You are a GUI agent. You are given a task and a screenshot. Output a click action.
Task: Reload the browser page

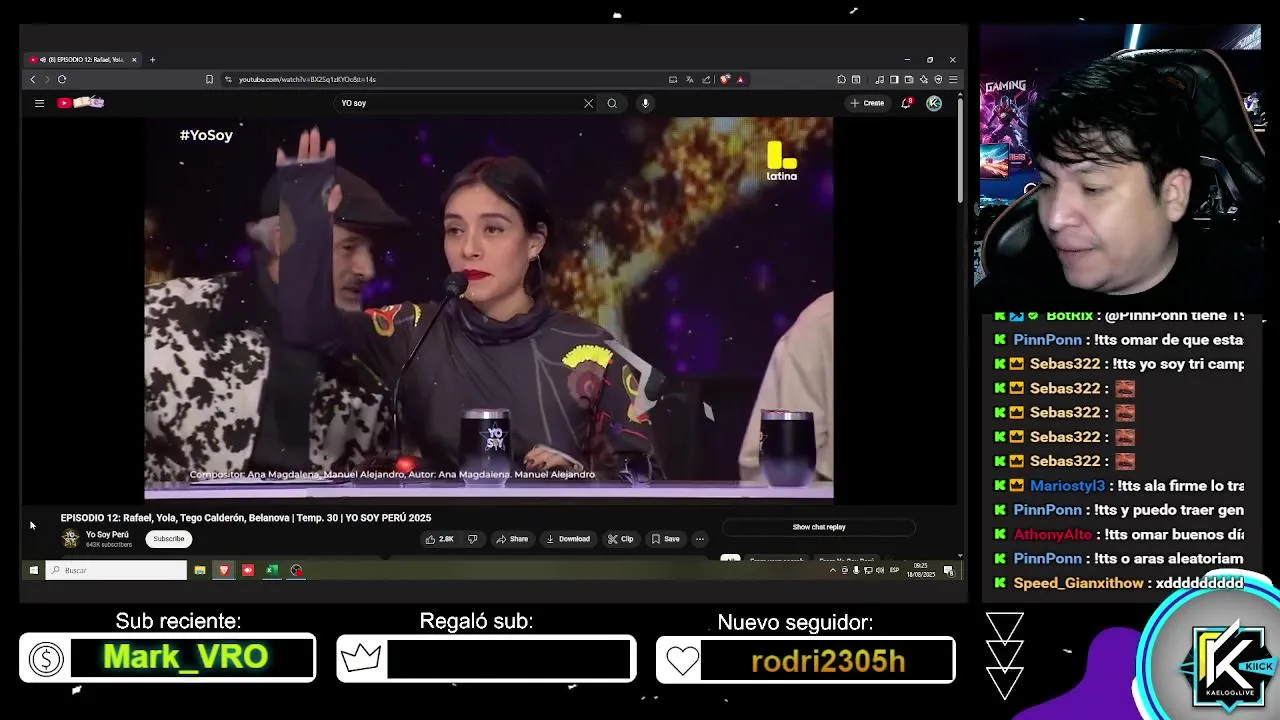point(62,79)
